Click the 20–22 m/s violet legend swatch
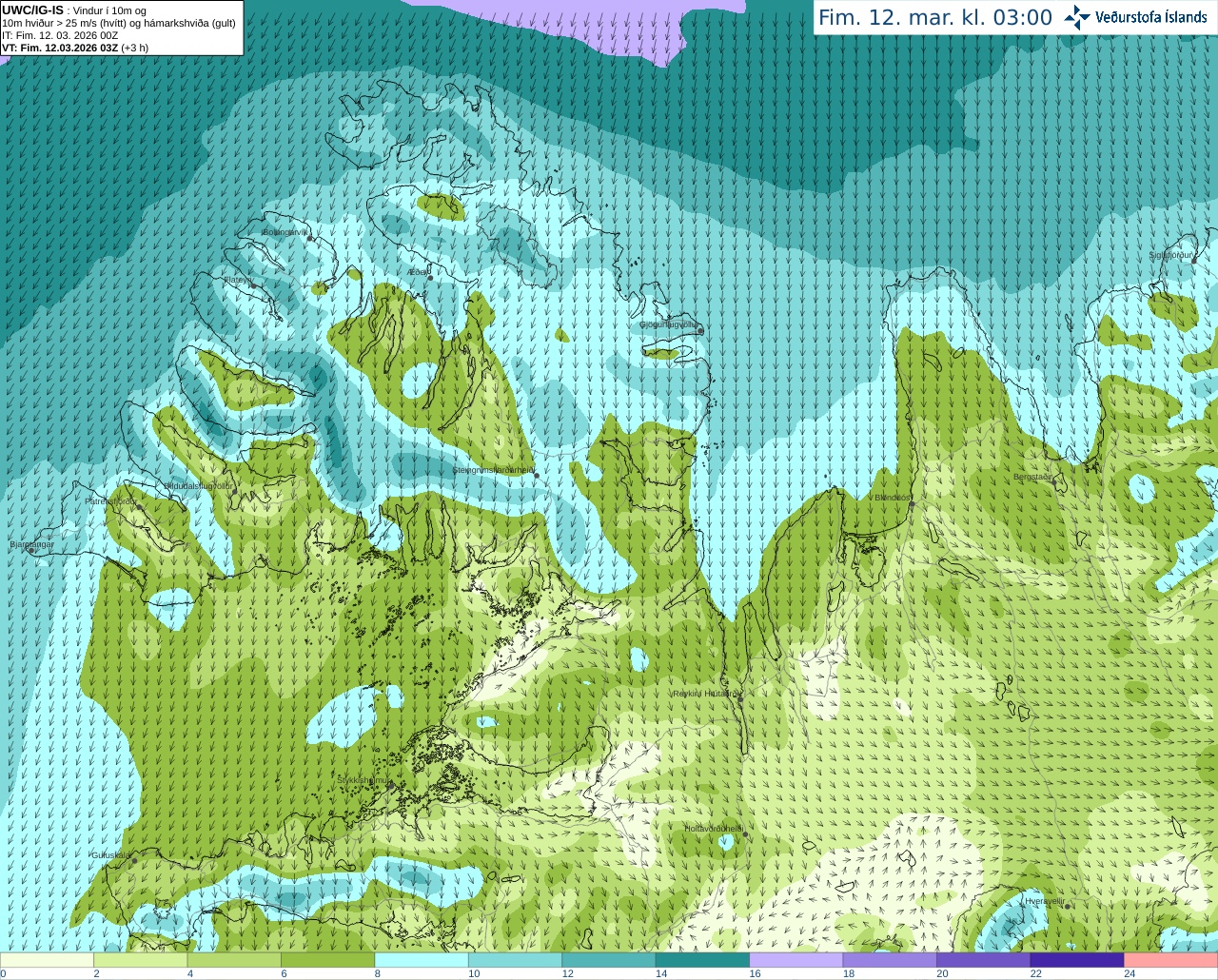The width and height of the screenshot is (1218, 980). click(984, 959)
